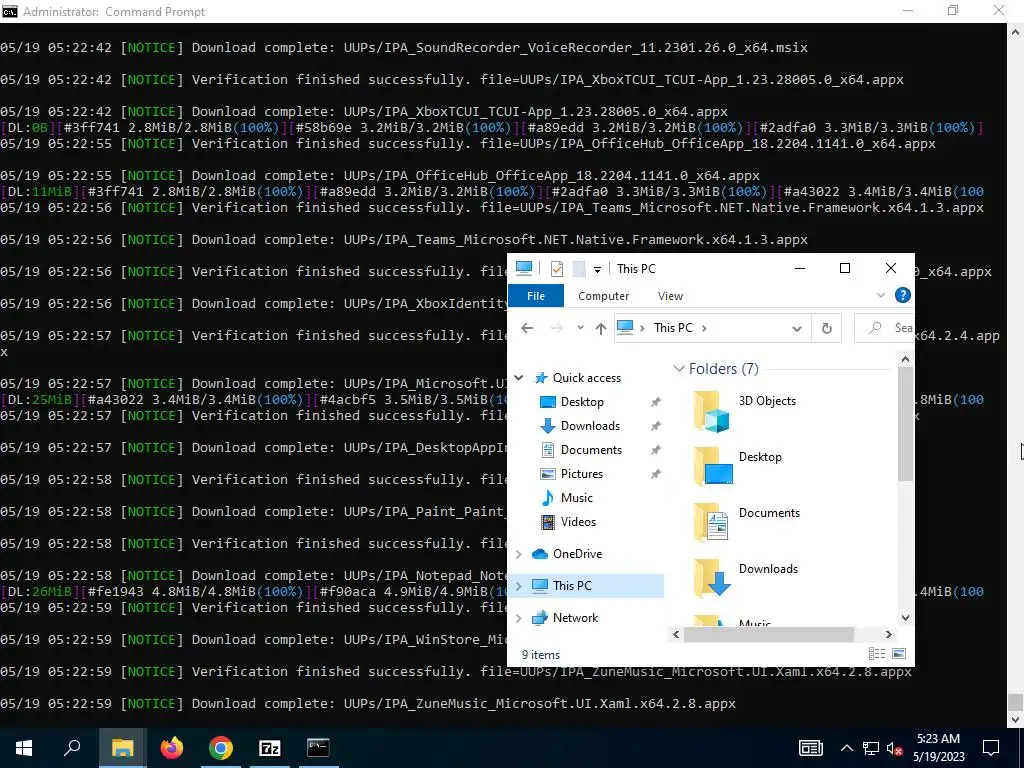
Task: Select Documents under Quick access
Action: point(591,450)
